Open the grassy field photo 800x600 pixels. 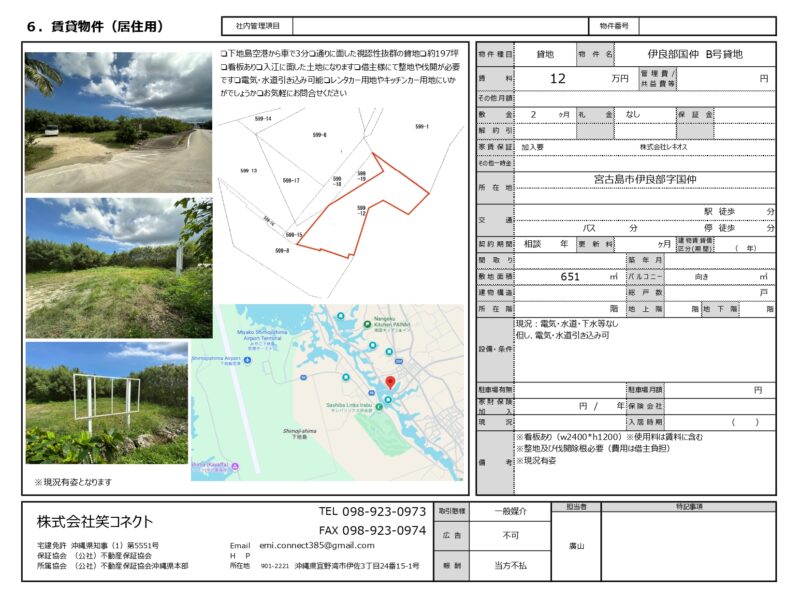pyautogui.click(x=118, y=267)
